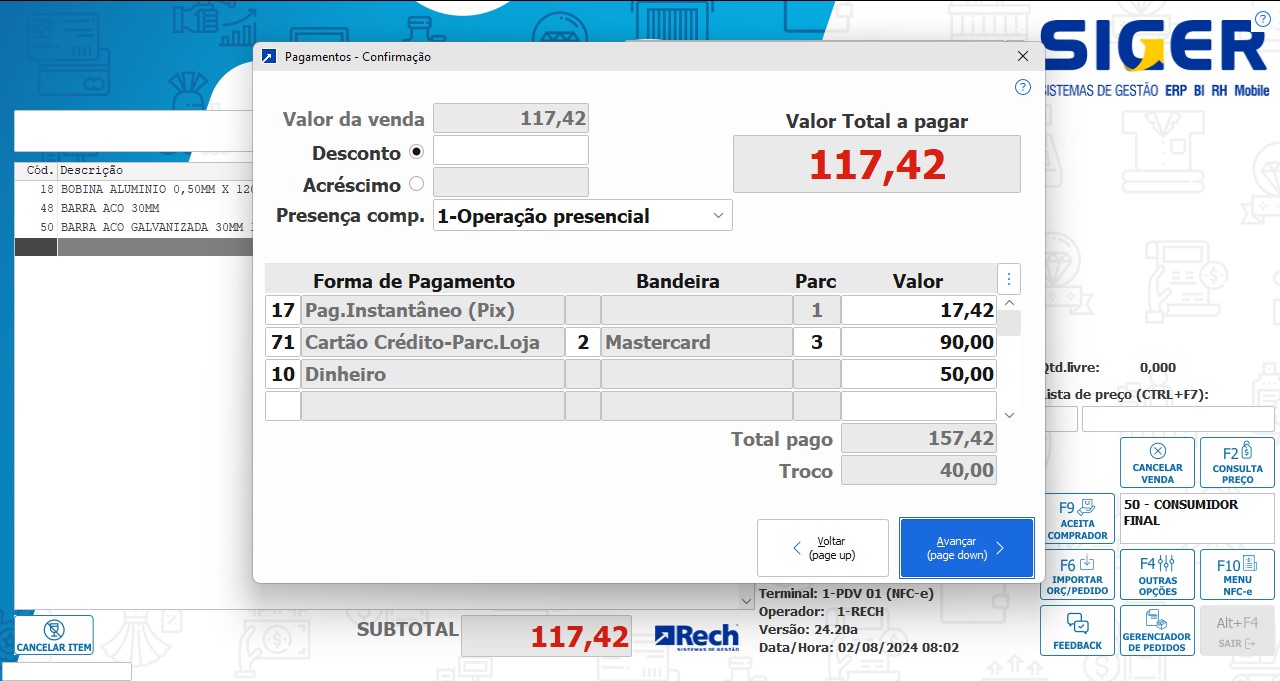Open F10 Menu NFC-e
The width and height of the screenshot is (1280, 681).
[1237, 575]
